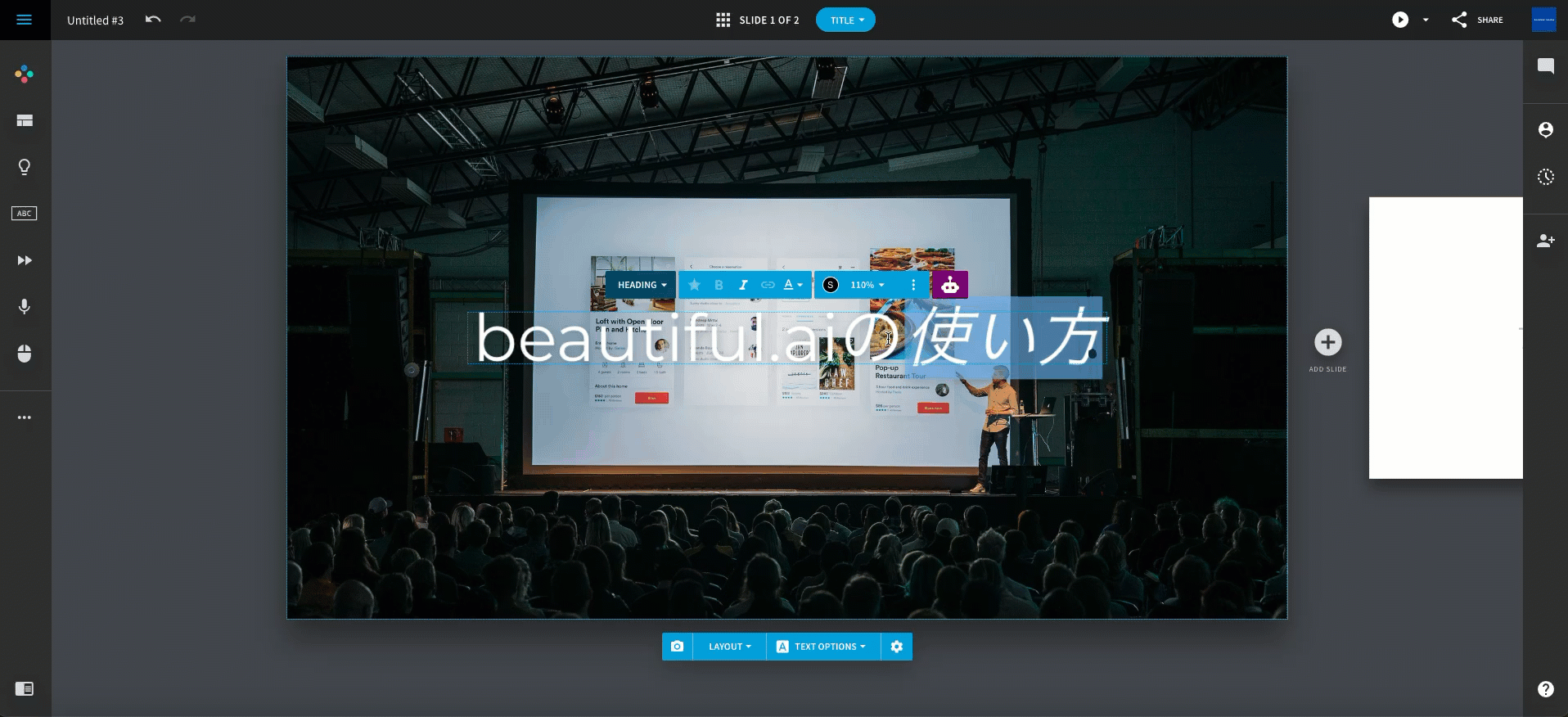Click the mouse icon in left sidebar
This screenshot has width=1568, height=717.
coord(25,354)
